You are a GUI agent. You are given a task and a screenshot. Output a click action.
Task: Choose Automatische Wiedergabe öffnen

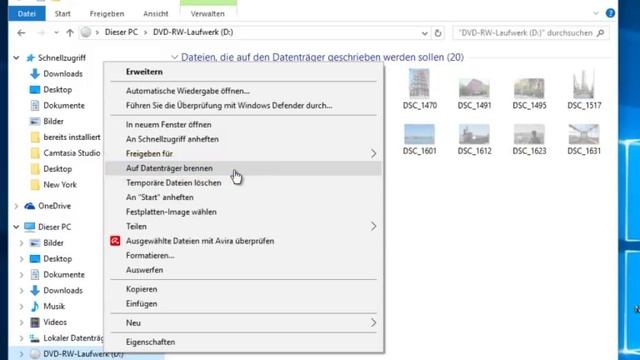244,91
